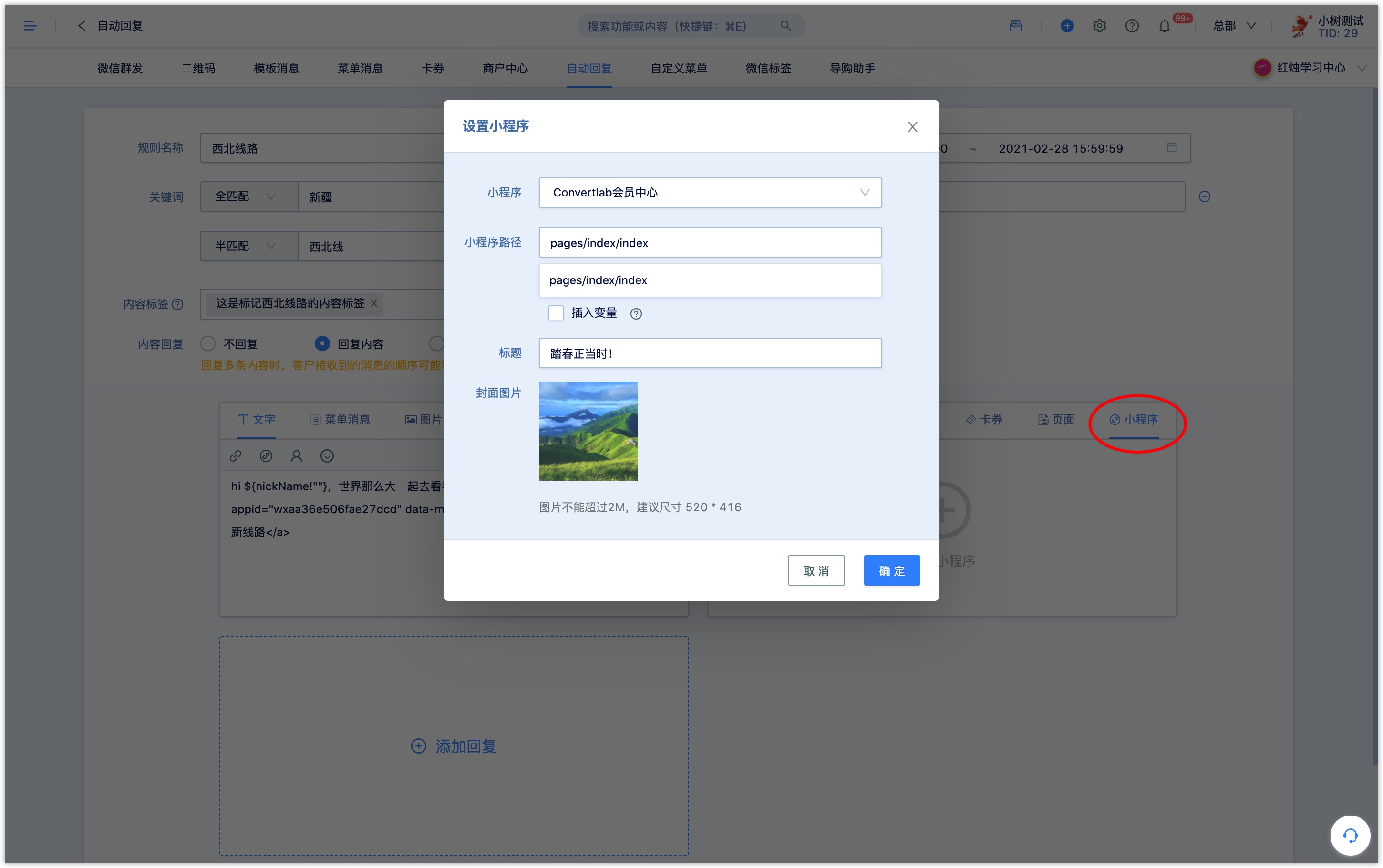Insert nickname via person icon in editor
This screenshot has width=1383, height=868.
pyautogui.click(x=296, y=456)
